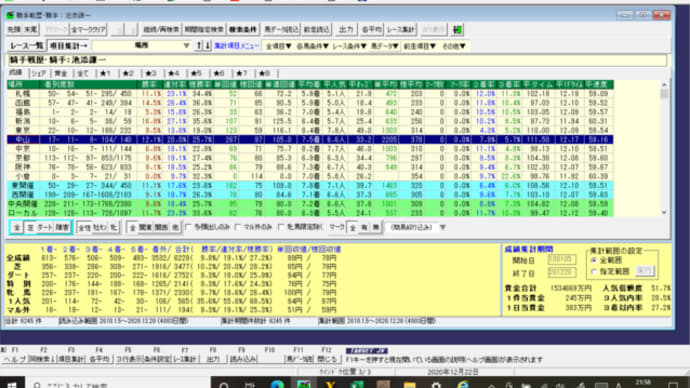Toggle the 障害 filter button
690x388 pixels.
point(62,227)
